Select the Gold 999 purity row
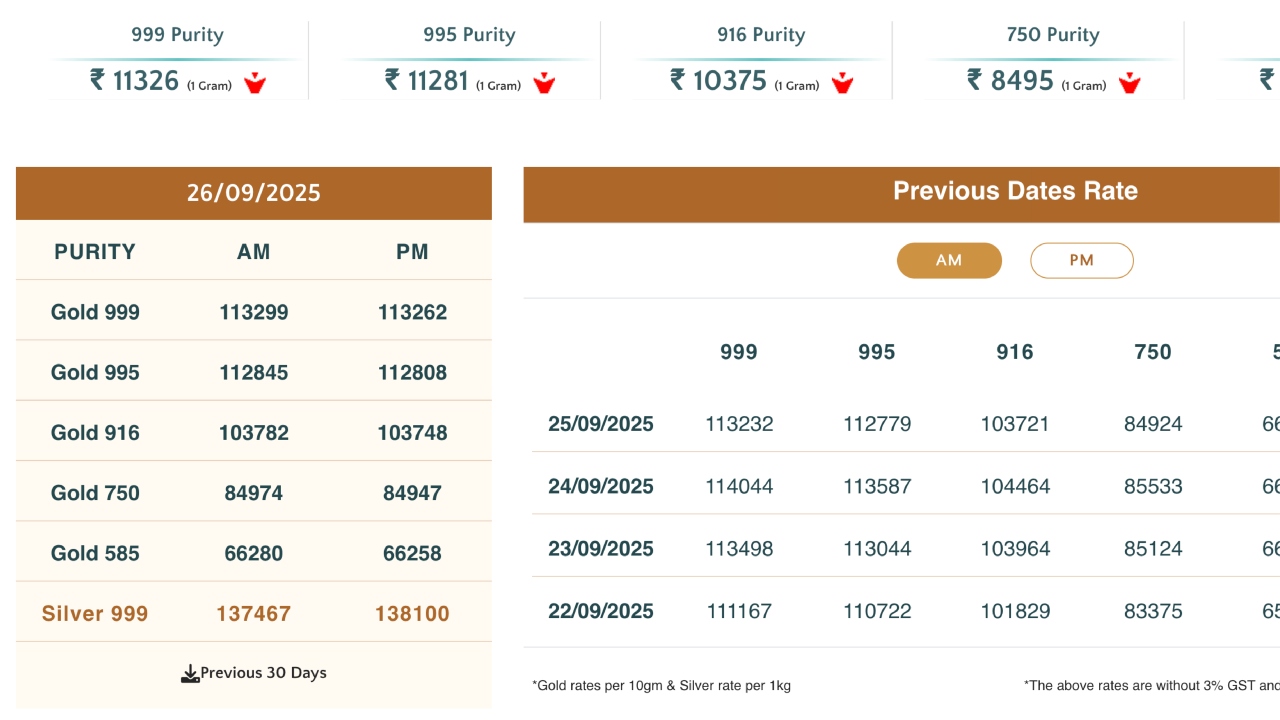The height and width of the screenshot is (720, 1280). (x=95, y=312)
